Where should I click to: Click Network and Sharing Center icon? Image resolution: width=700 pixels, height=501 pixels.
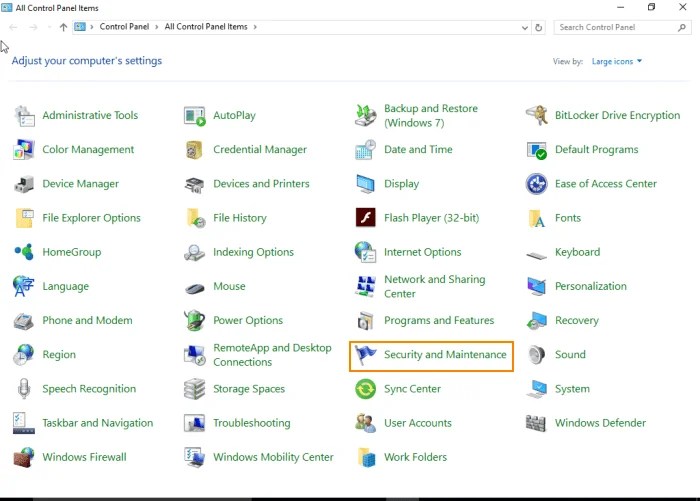click(x=366, y=286)
